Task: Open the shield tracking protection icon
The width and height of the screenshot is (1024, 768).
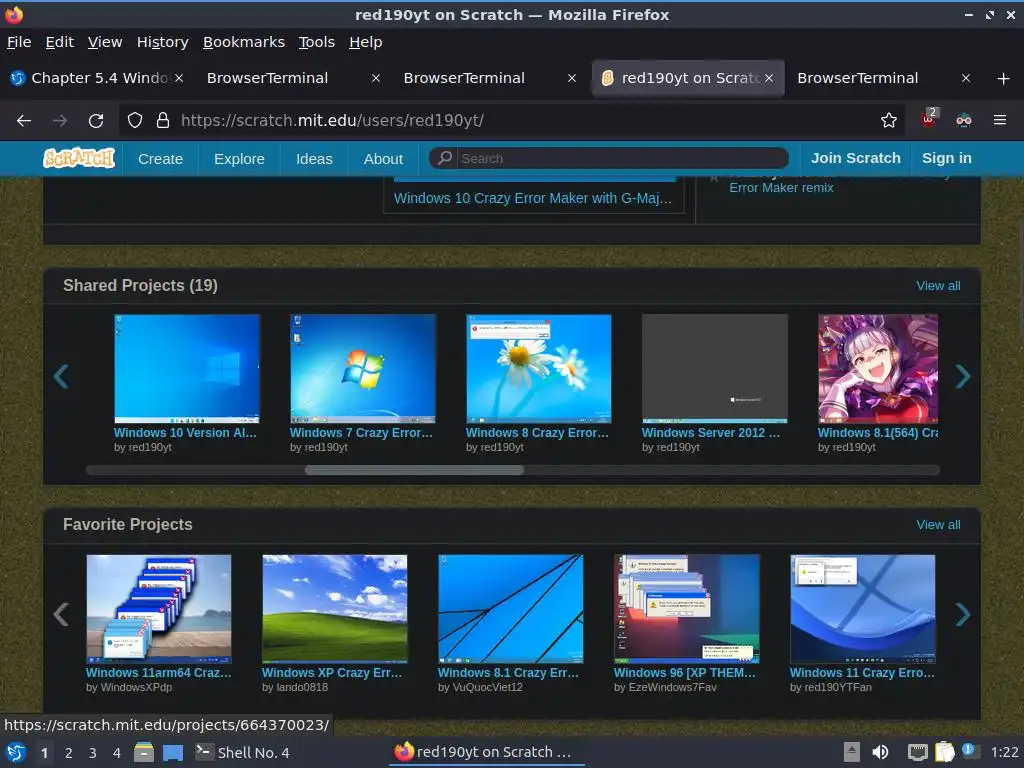Action: [x=135, y=120]
